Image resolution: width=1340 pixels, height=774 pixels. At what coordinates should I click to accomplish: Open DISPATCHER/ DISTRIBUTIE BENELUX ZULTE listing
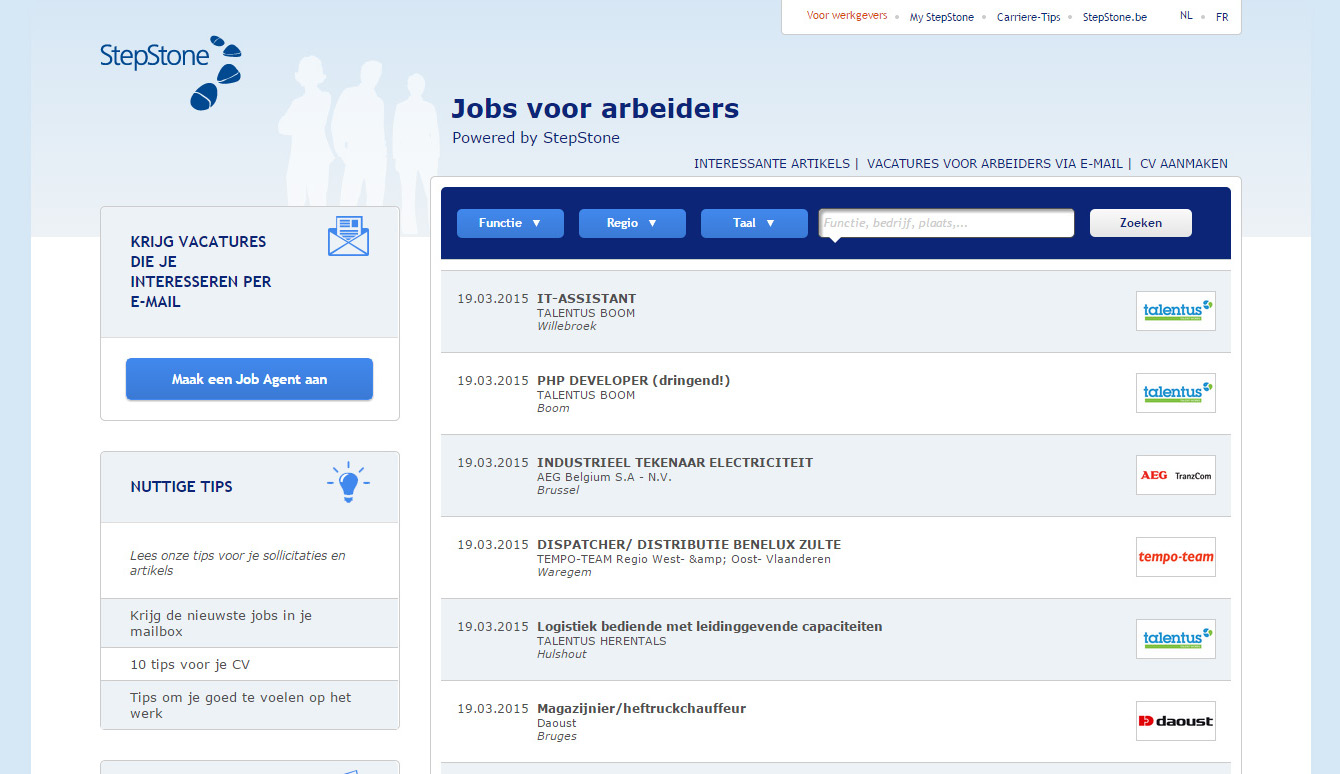coord(689,545)
